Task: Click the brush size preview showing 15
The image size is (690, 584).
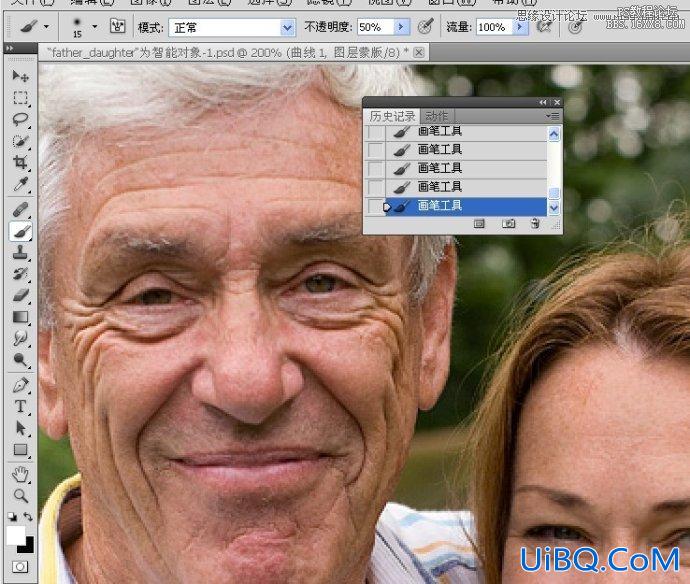Action: click(77, 27)
